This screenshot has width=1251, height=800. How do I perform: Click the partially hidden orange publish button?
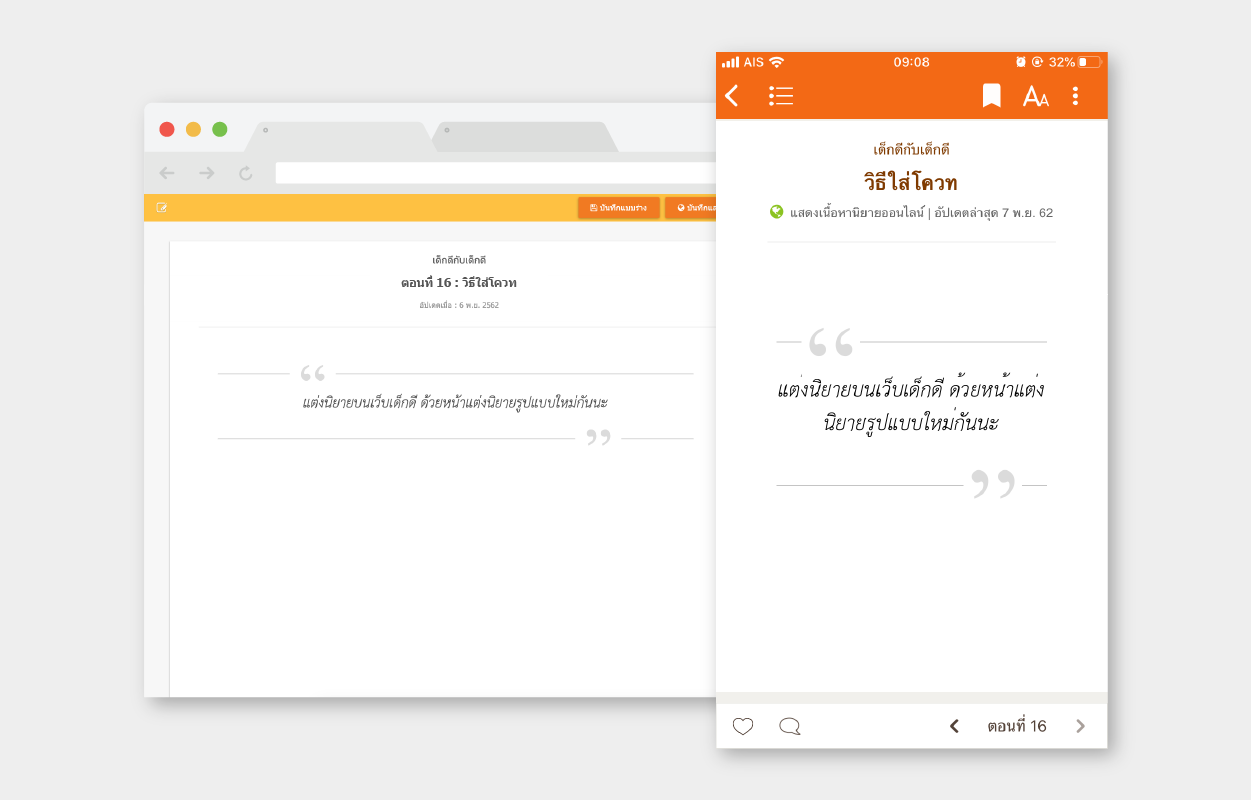691,208
